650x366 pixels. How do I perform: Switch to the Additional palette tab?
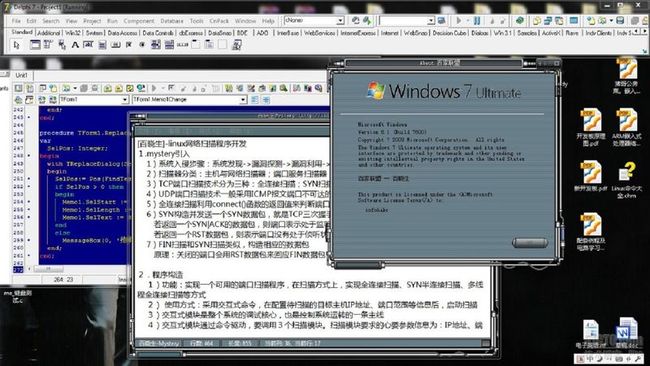(x=49, y=33)
